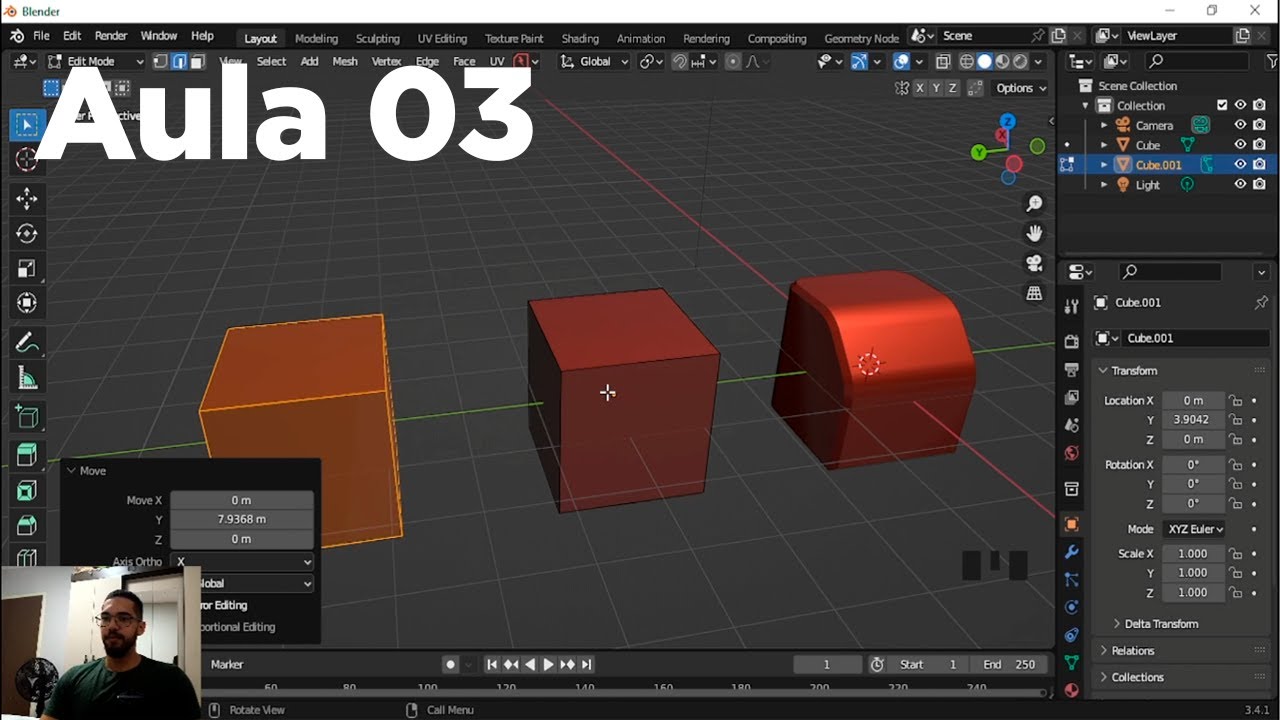Click the Move Y value field 7.9368 m
1280x720 pixels.
click(x=241, y=519)
